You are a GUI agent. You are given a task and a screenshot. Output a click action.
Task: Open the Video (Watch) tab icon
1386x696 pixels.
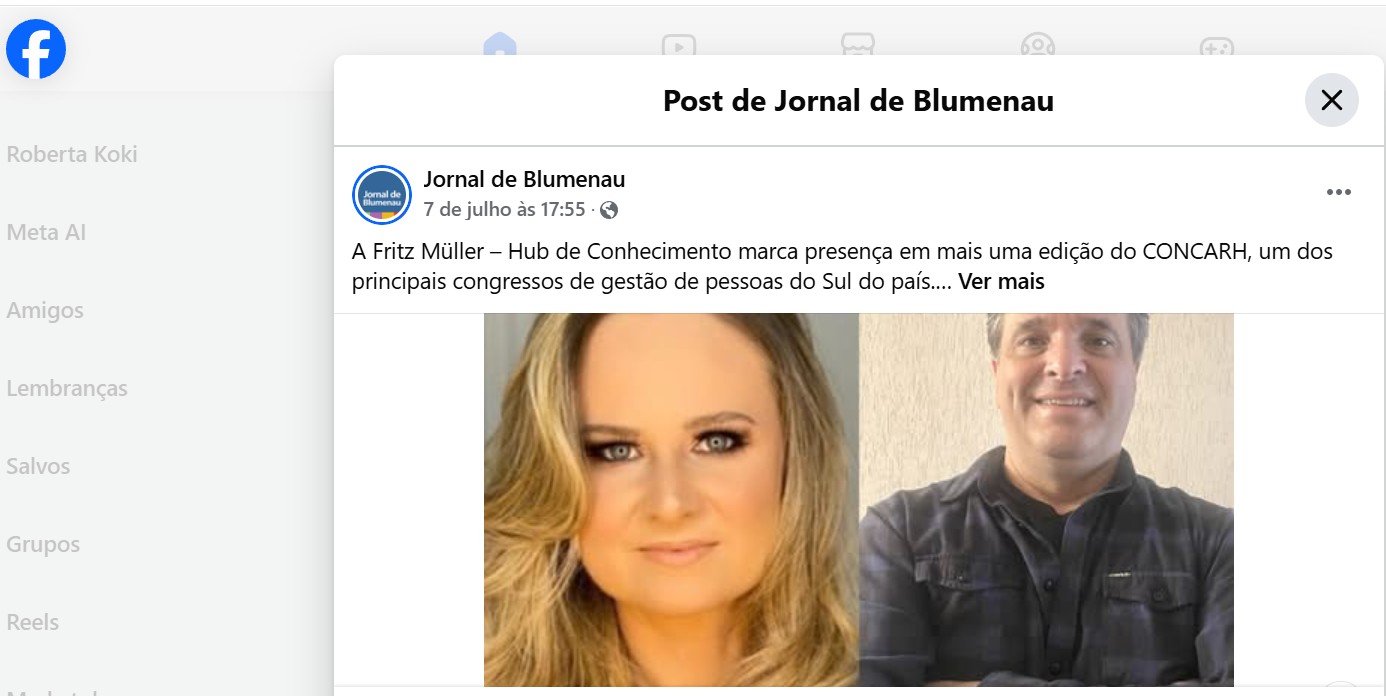click(679, 44)
